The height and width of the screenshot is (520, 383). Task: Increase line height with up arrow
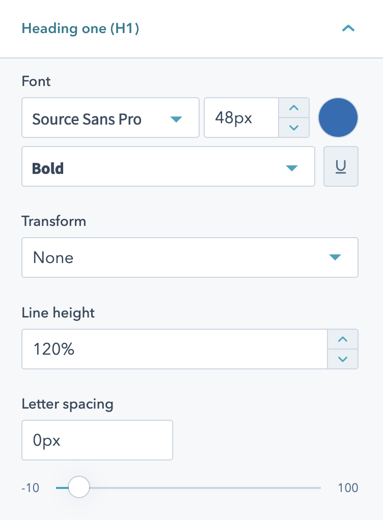(x=343, y=339)
